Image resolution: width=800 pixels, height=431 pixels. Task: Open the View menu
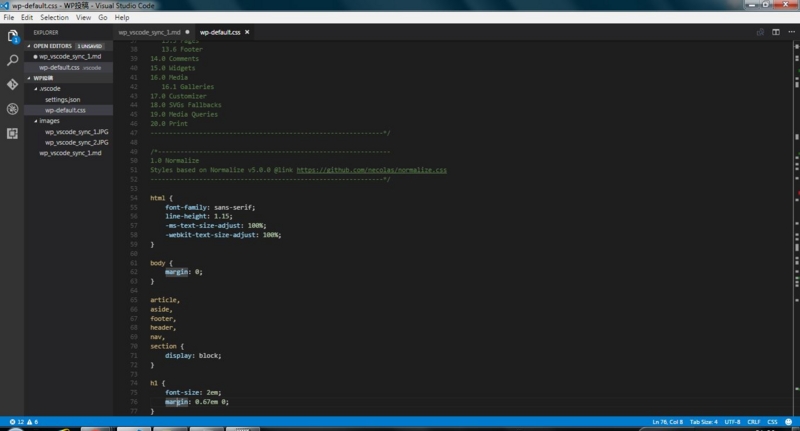coord(83,17)
